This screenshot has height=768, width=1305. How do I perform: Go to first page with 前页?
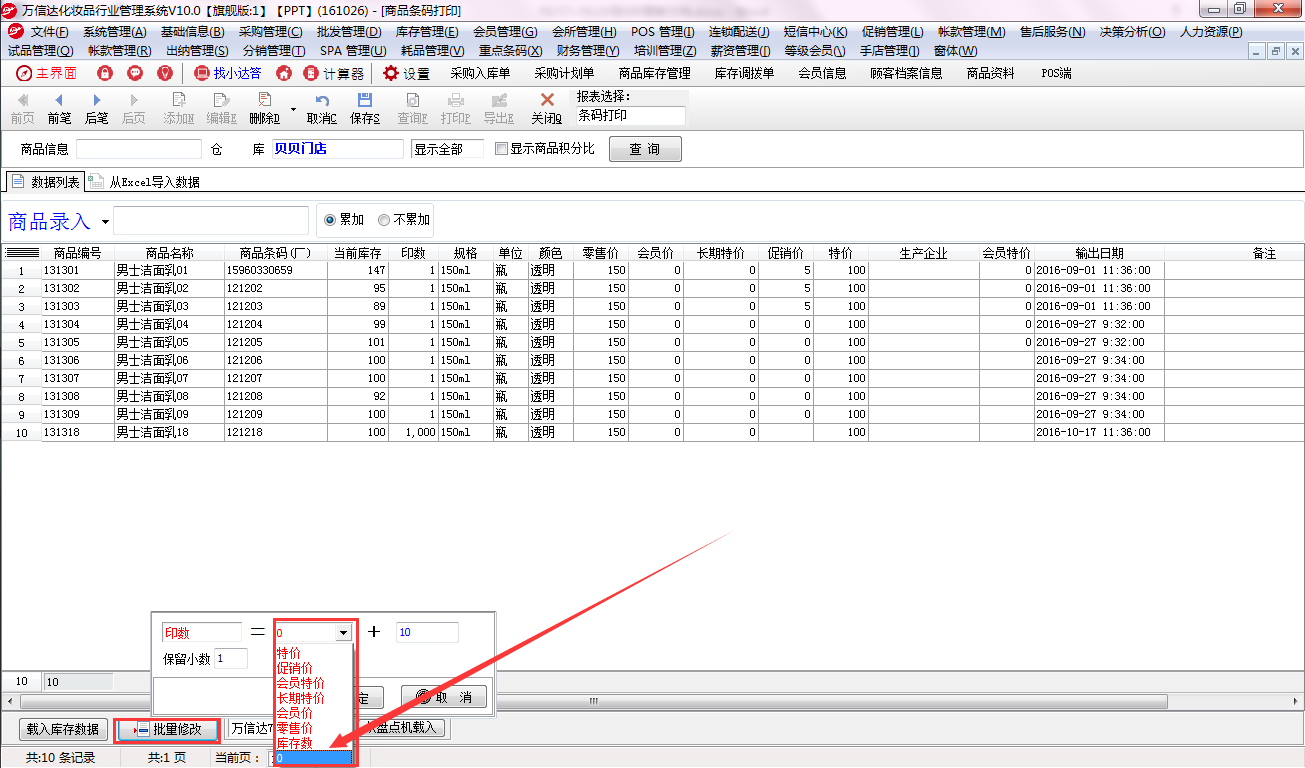(22, 109)
